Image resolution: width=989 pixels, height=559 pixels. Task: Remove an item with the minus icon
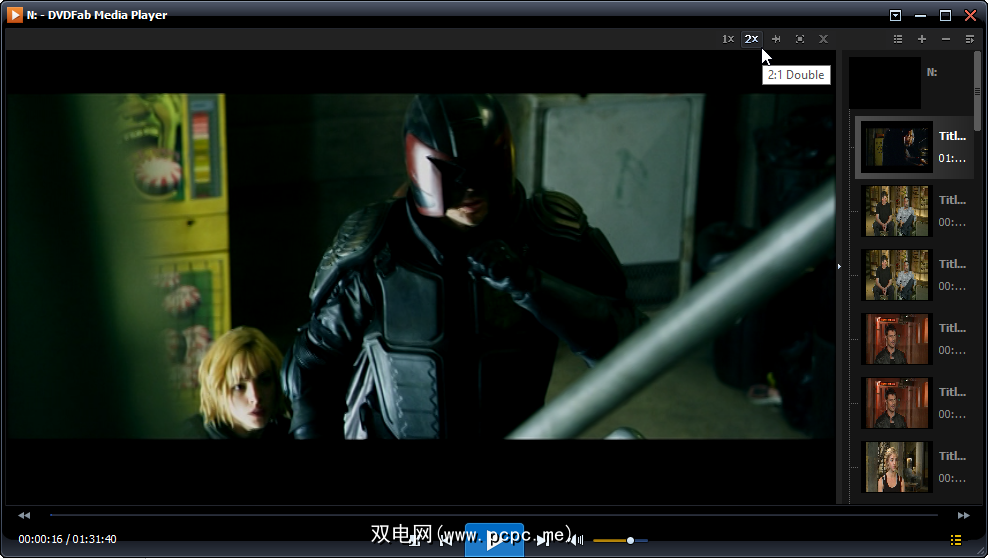coord(946,39)
